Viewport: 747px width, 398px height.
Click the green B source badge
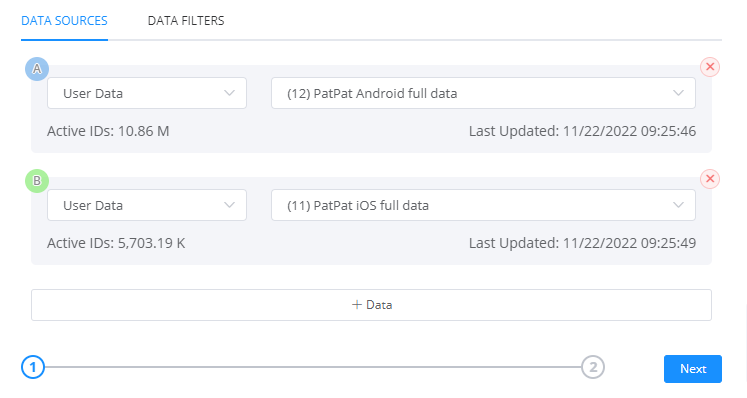click(x=37, y=181)
